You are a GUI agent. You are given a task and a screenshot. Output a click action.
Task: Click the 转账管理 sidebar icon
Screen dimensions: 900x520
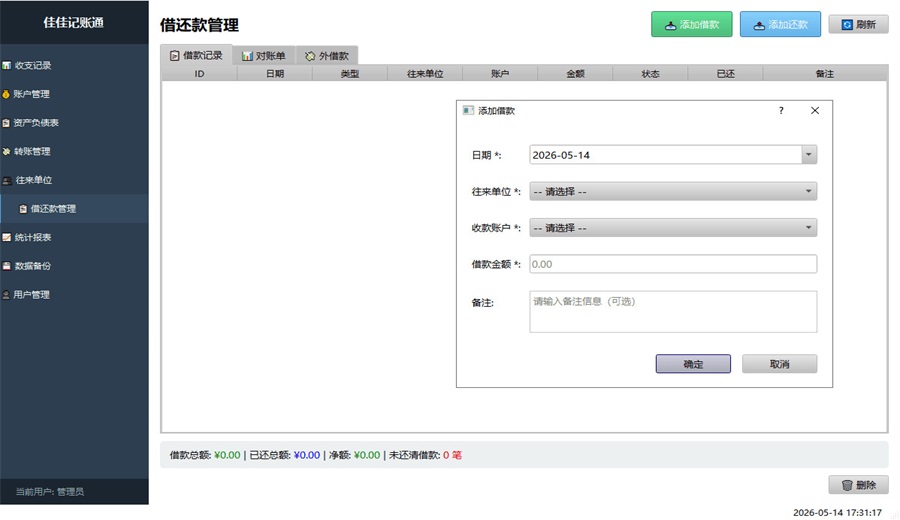6,152
